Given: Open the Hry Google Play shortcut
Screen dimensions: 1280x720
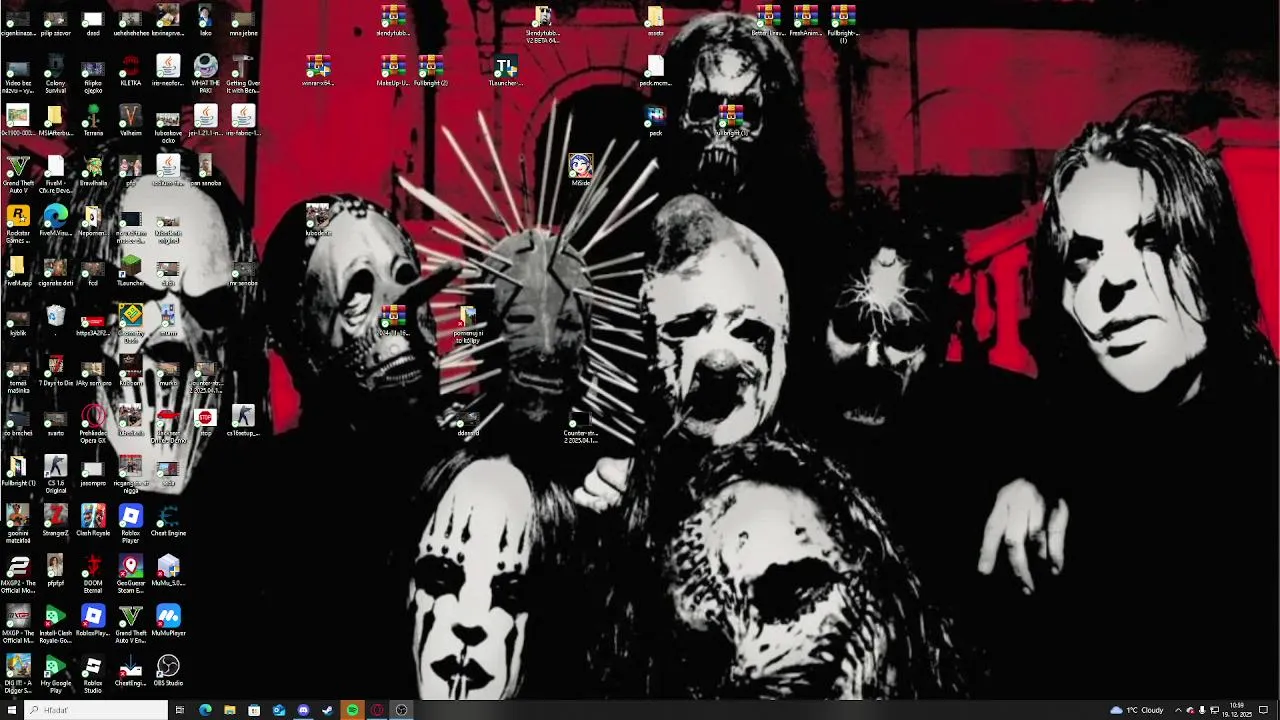Looking at the screenshot, I should (55, 672).
